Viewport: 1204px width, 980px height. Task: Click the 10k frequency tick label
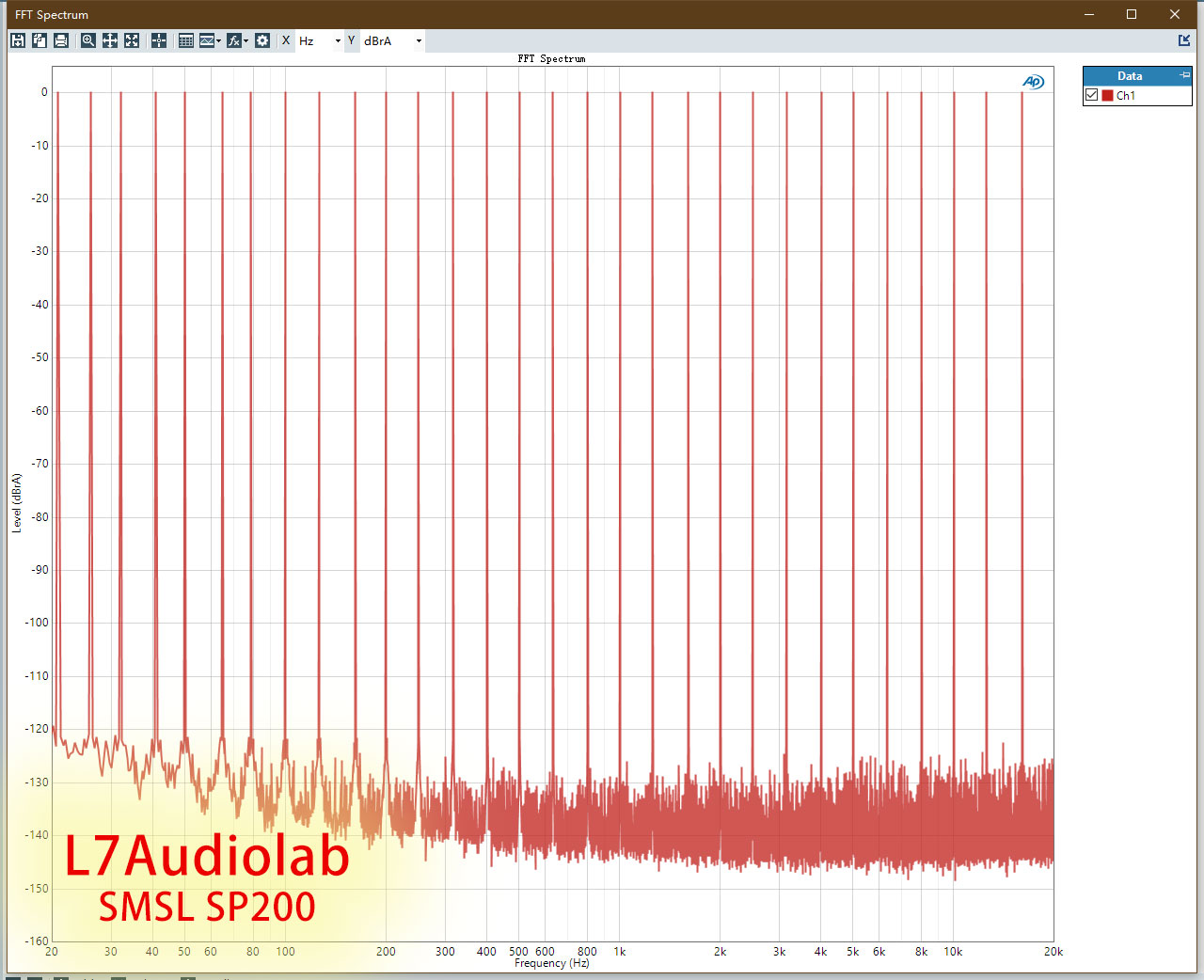click(x=953, y=952)
